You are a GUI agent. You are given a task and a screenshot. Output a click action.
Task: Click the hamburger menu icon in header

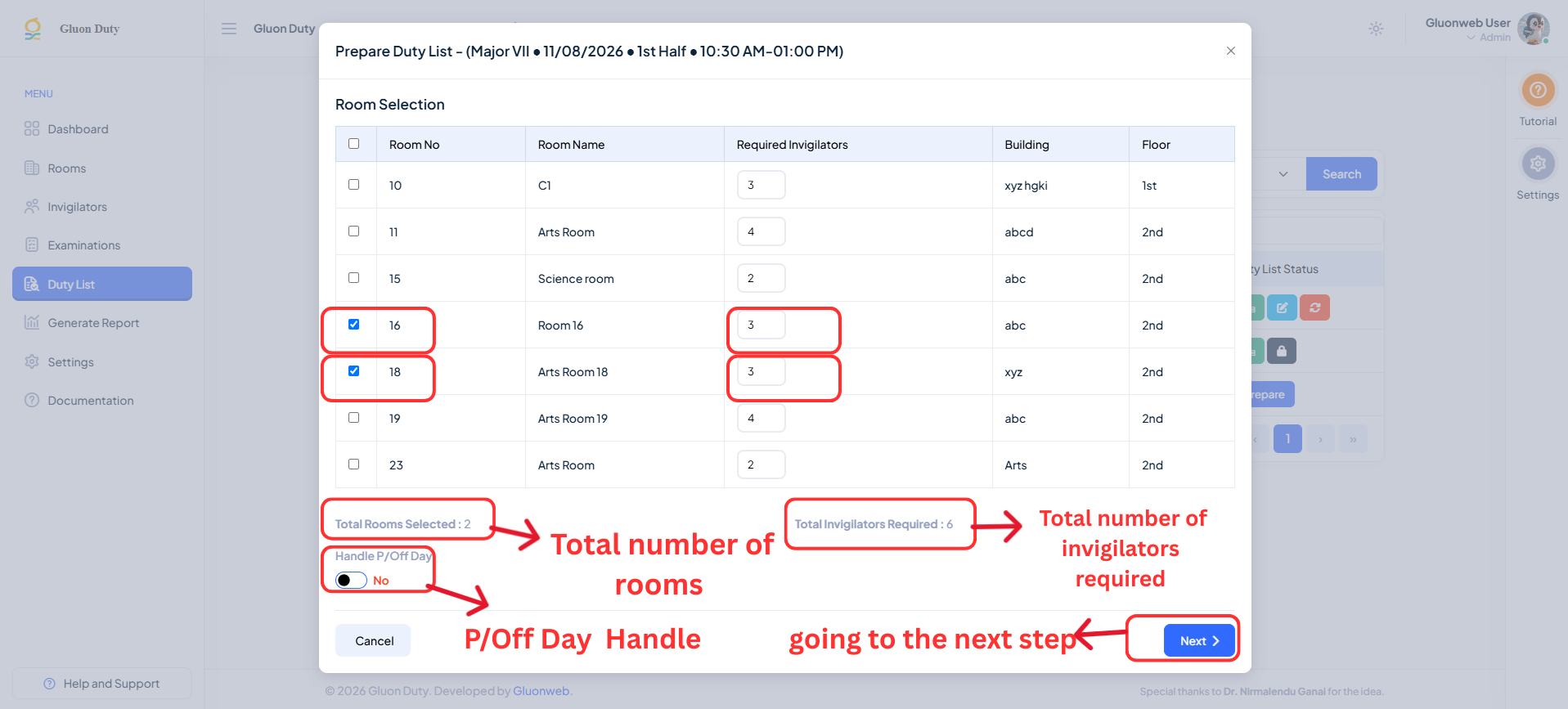pyautogui.click(x=229, y=29)
